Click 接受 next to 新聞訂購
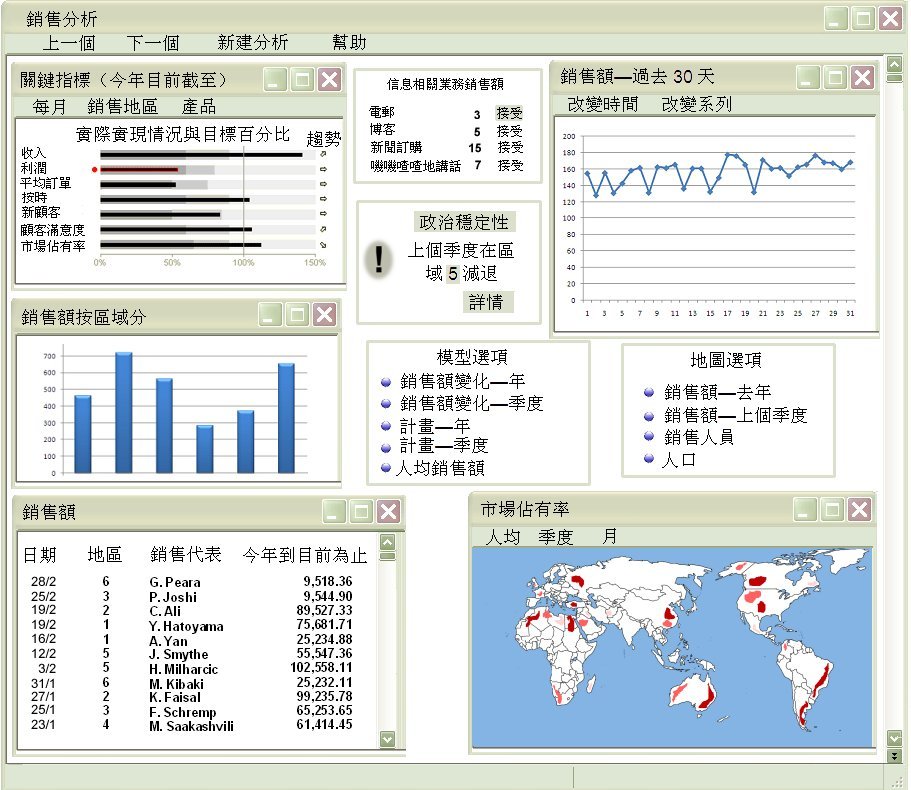 click(510, 148)
